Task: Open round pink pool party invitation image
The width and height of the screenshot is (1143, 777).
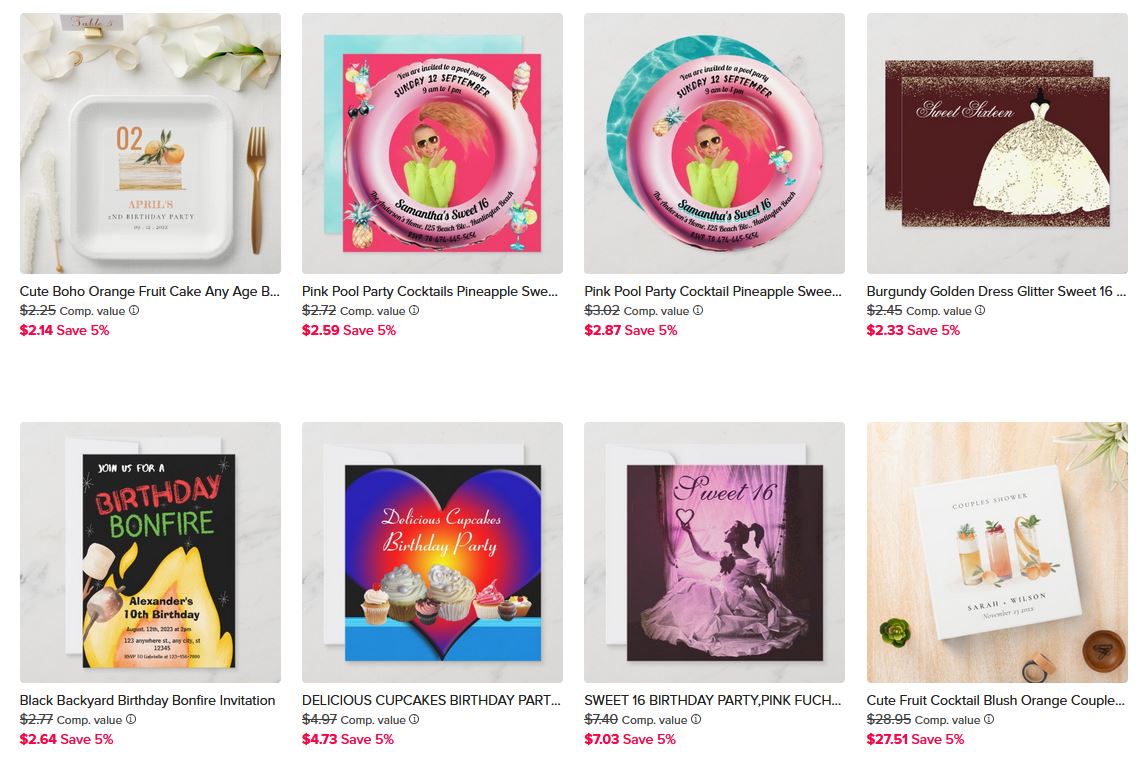Action: coord(714,144)
